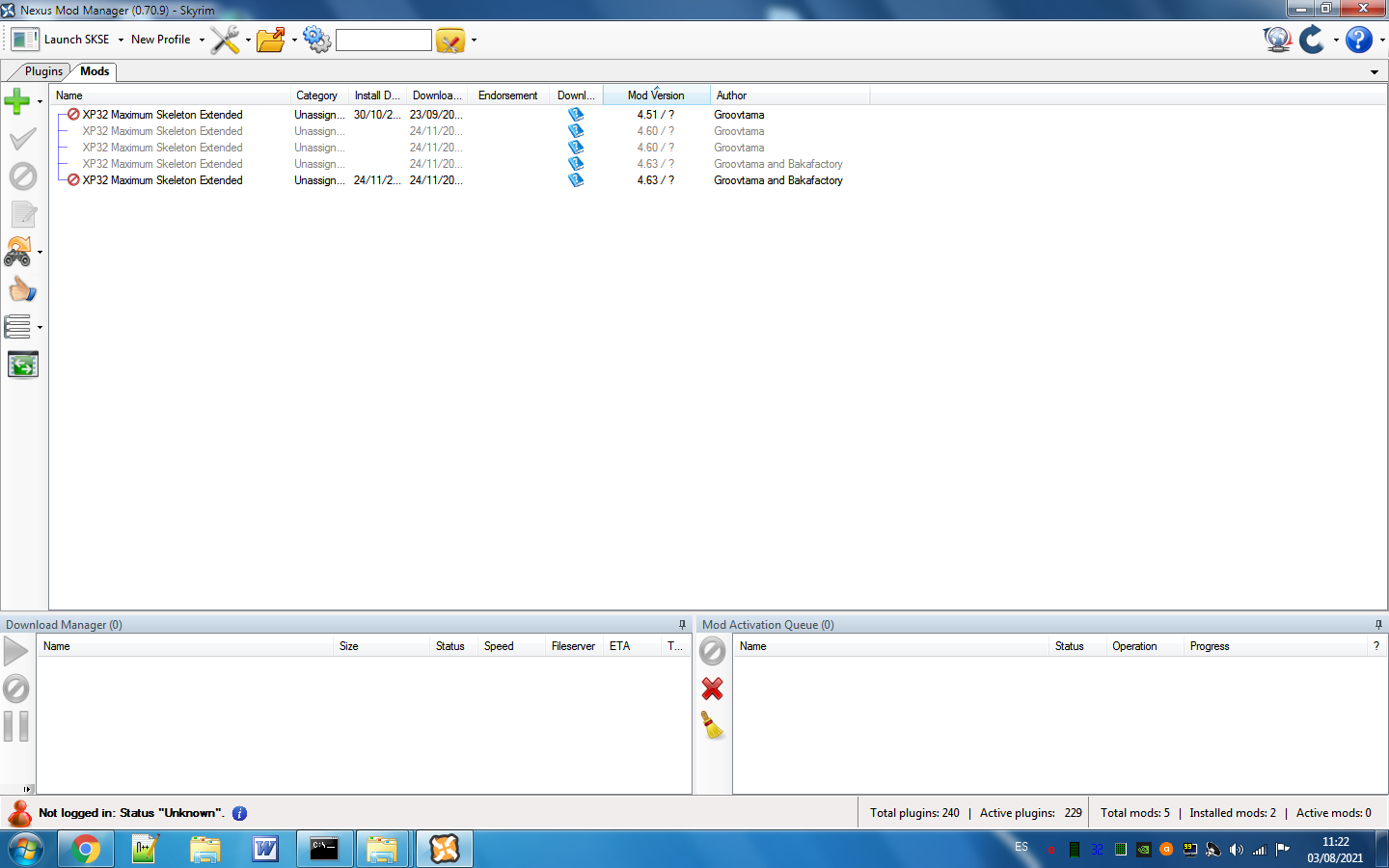The image size is (1389, 868).
Task: Click the download icon for version 4.63 installed mod
Action: coord(576,180)
